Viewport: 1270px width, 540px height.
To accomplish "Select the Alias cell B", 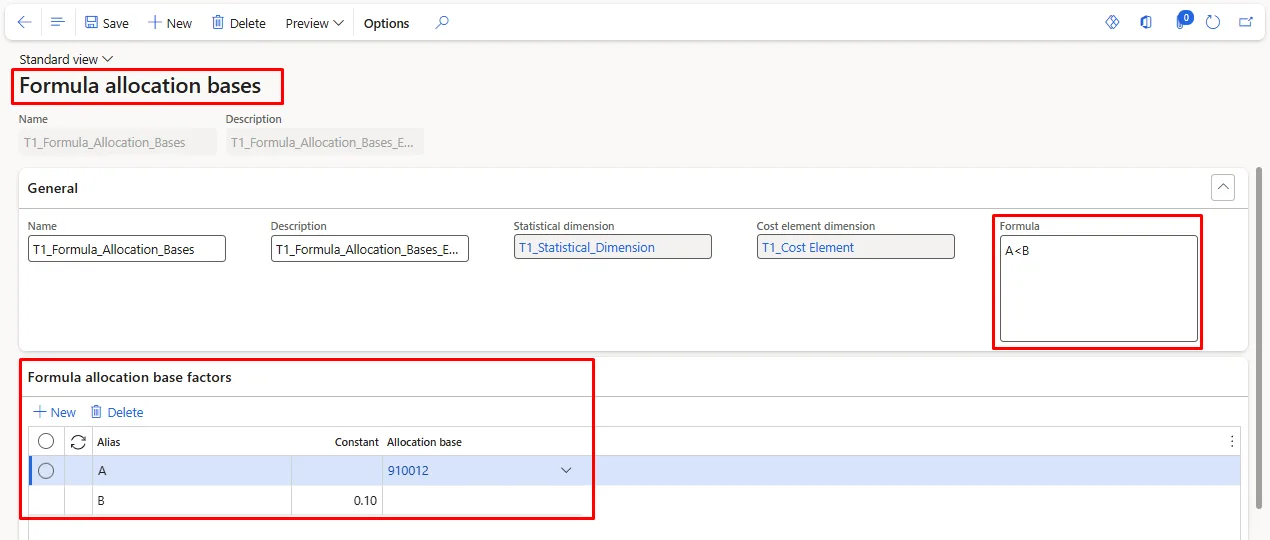I will click(192, 500).
